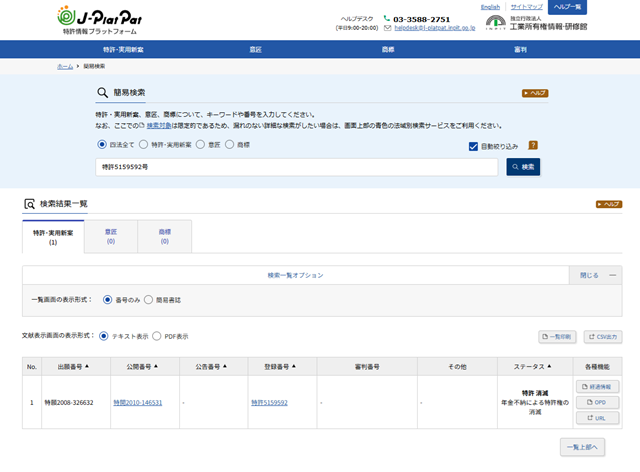Image resolution: width=640 pixels, height=472 pixels.
Task: Select the 特許・実用新案 radio button
Action: point(144,144)
